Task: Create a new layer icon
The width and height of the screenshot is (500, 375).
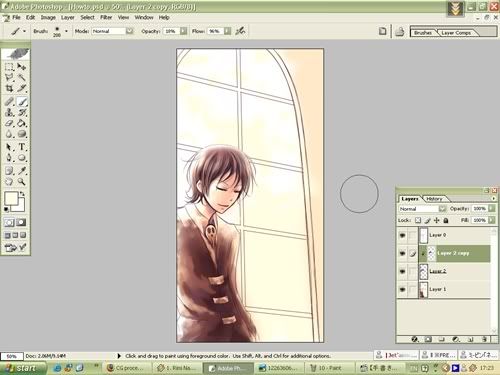Action: click(x=470, y=339)
